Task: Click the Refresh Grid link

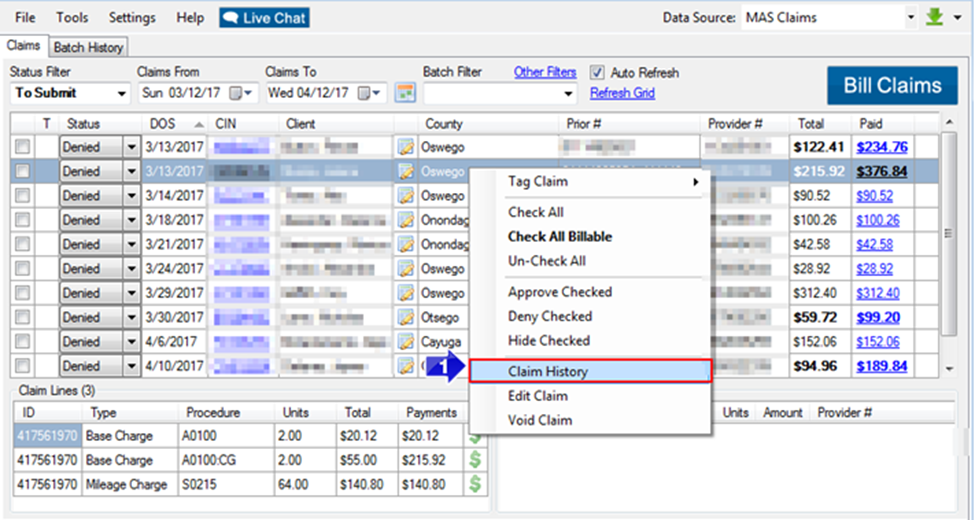Action: click(622, 93)
